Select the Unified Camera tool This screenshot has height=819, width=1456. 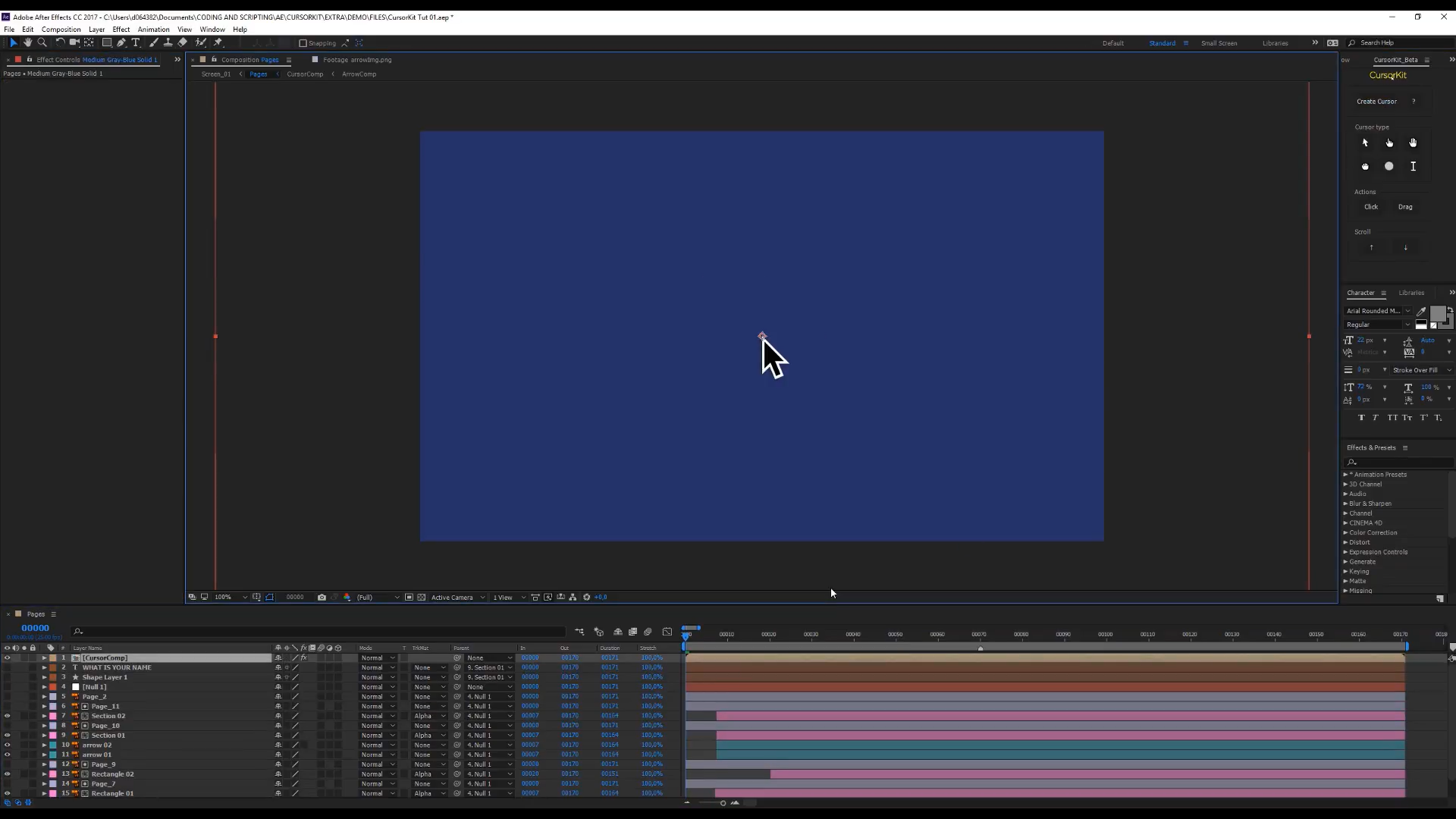click(74, 42)
